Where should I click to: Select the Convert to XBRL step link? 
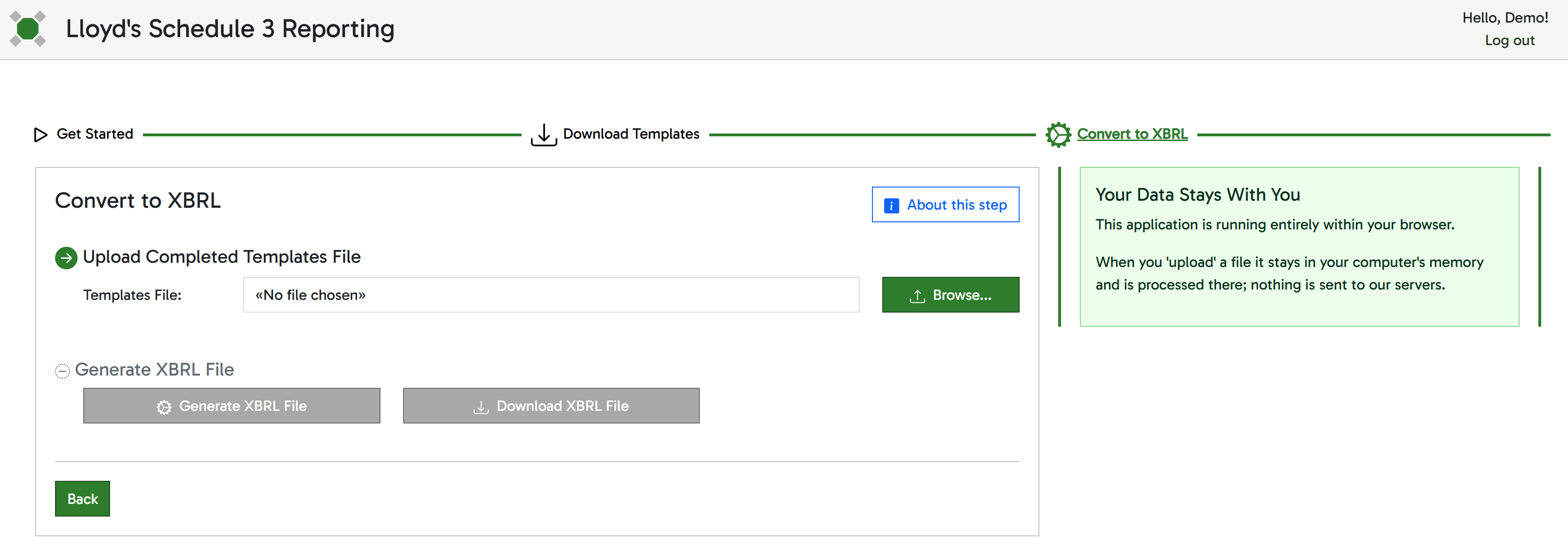coord(1133,134)
